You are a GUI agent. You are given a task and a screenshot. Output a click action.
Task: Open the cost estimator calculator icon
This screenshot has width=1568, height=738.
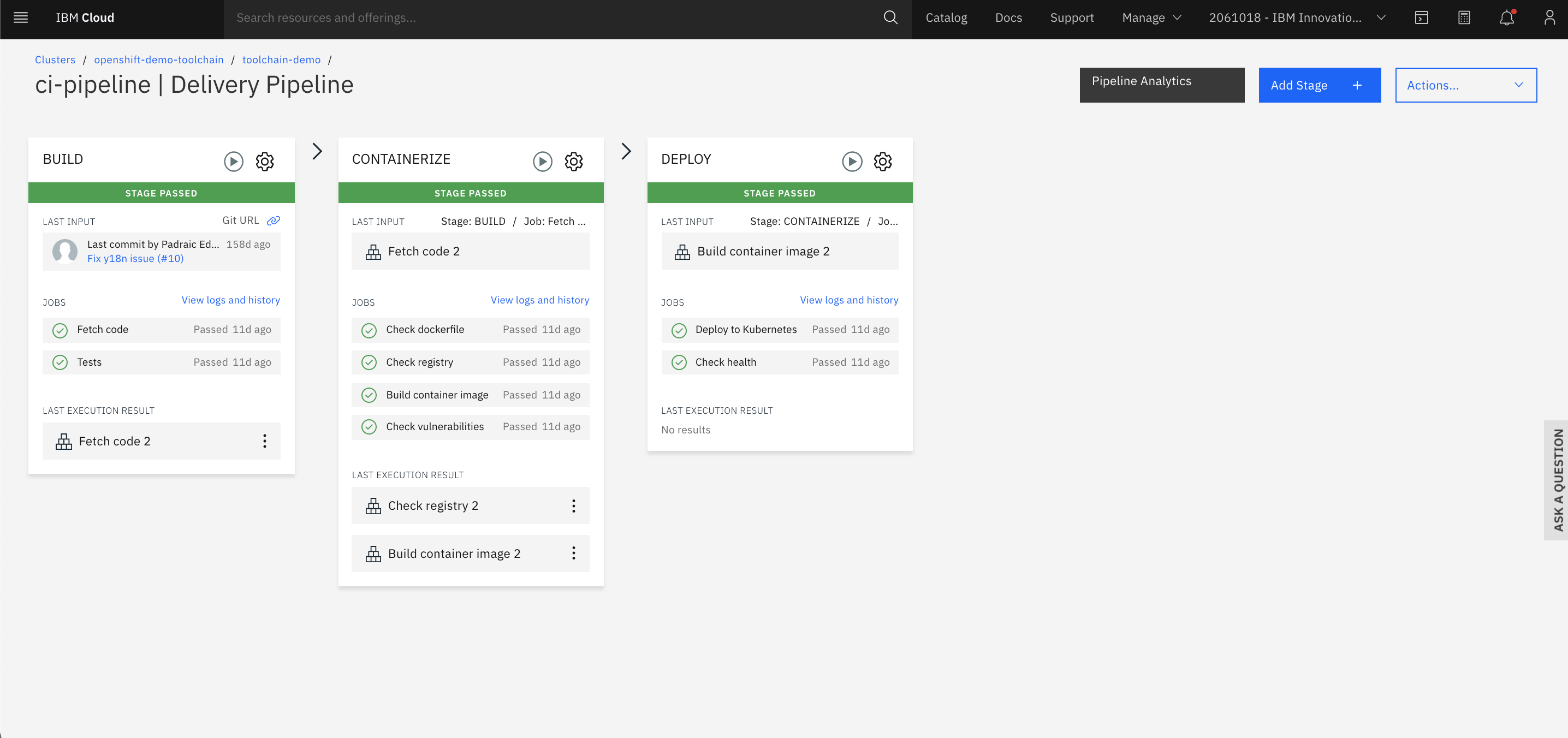[1464, 17]
